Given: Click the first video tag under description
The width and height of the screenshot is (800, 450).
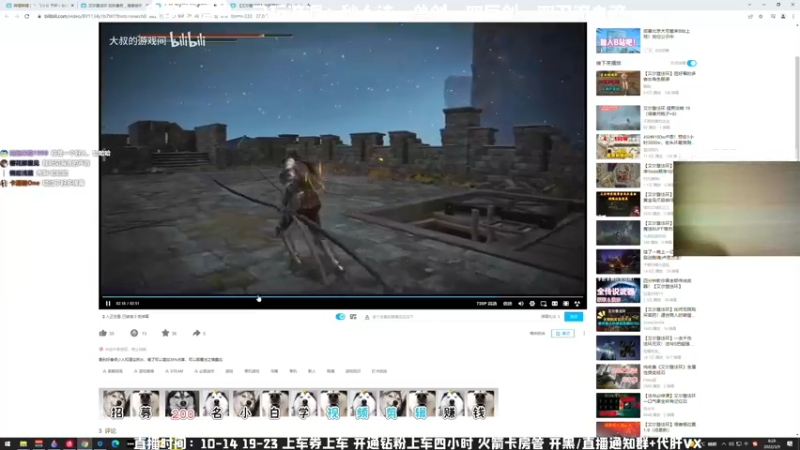Looking at the screenshot, I should tap(113, 371).
